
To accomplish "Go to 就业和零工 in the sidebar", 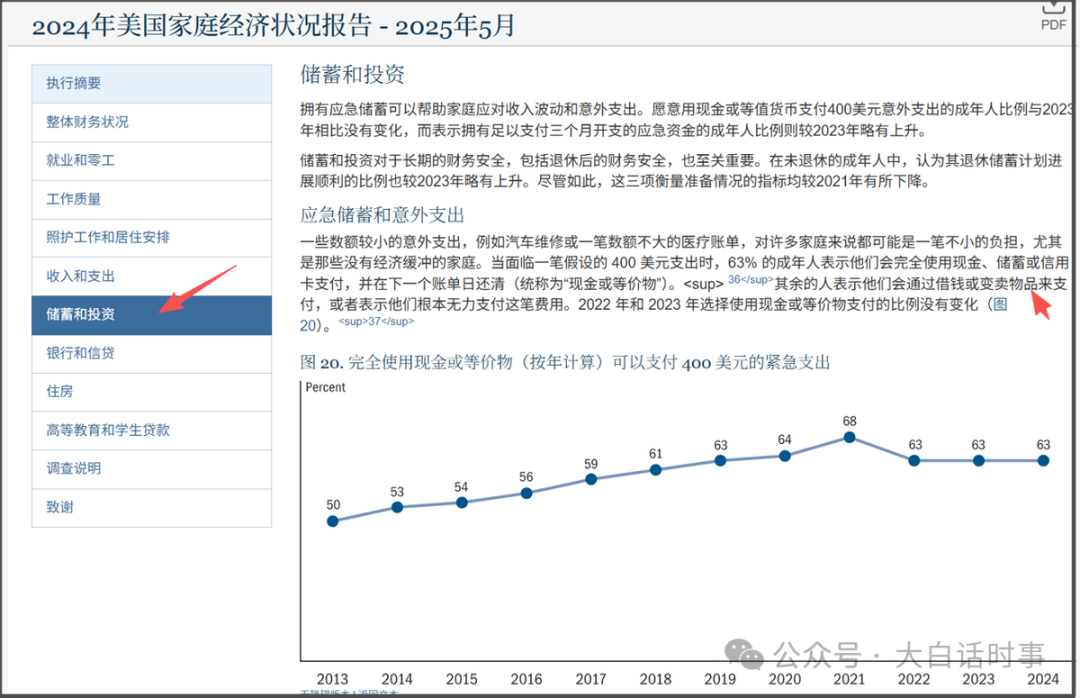I will 152,161.
